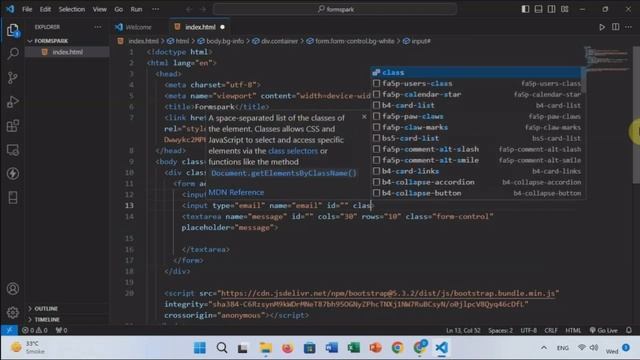Open the body.bg-info breadcrumb dropdown
Viewport: 640px width, 360px height.
(220, 41)
